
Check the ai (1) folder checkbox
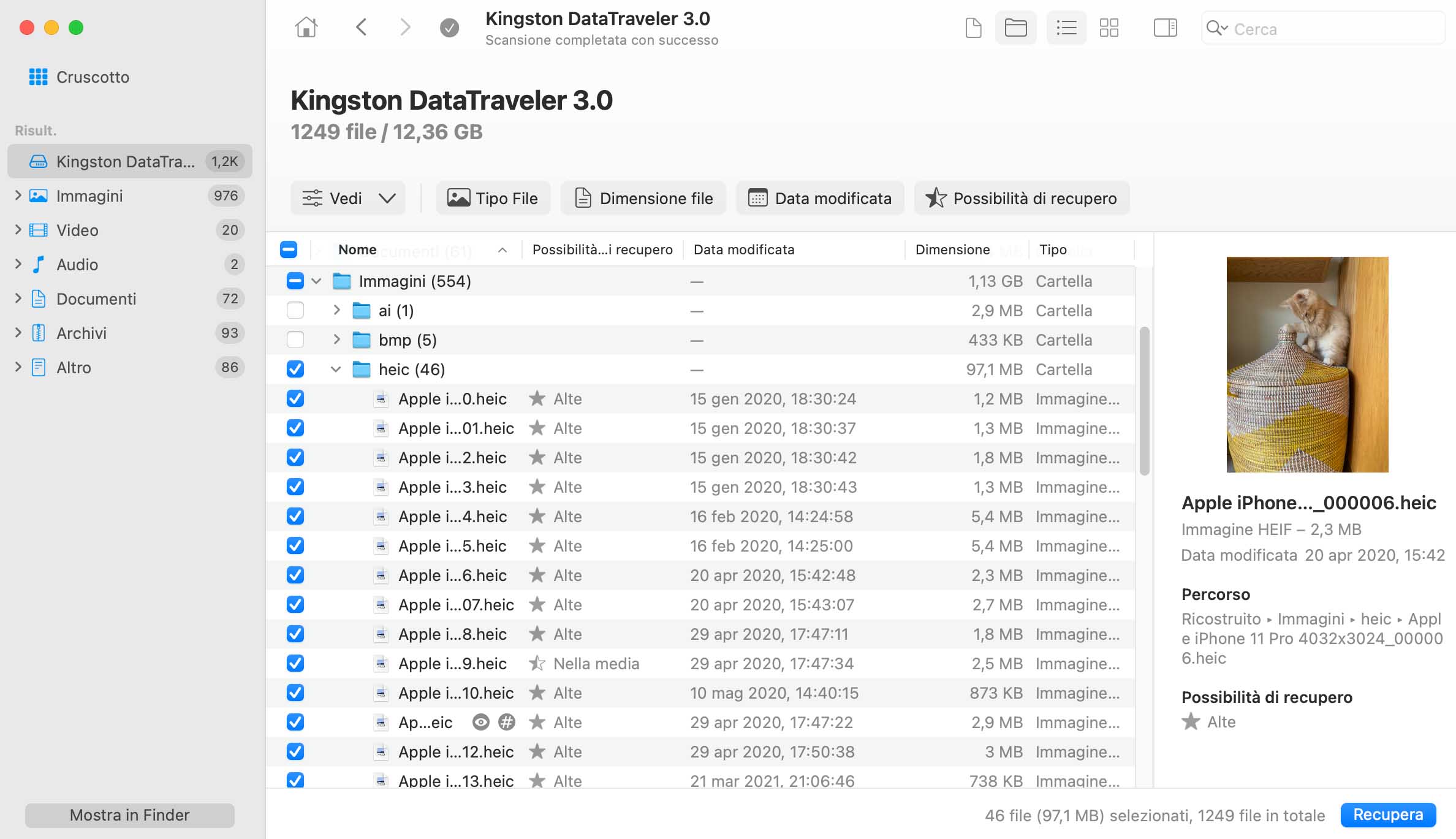(295, 311)
